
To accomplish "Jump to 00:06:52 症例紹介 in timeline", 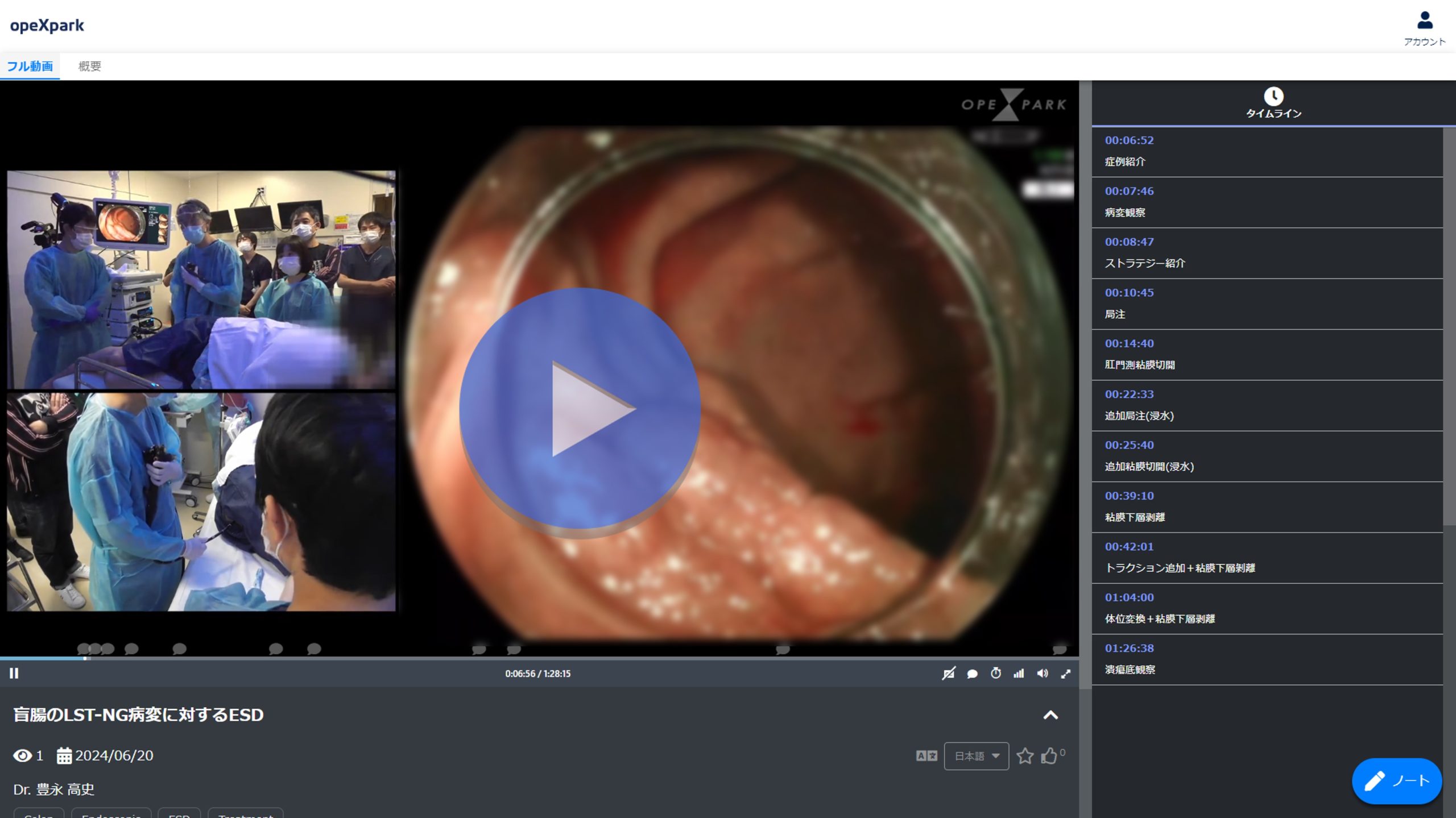I will point(1267,151).
